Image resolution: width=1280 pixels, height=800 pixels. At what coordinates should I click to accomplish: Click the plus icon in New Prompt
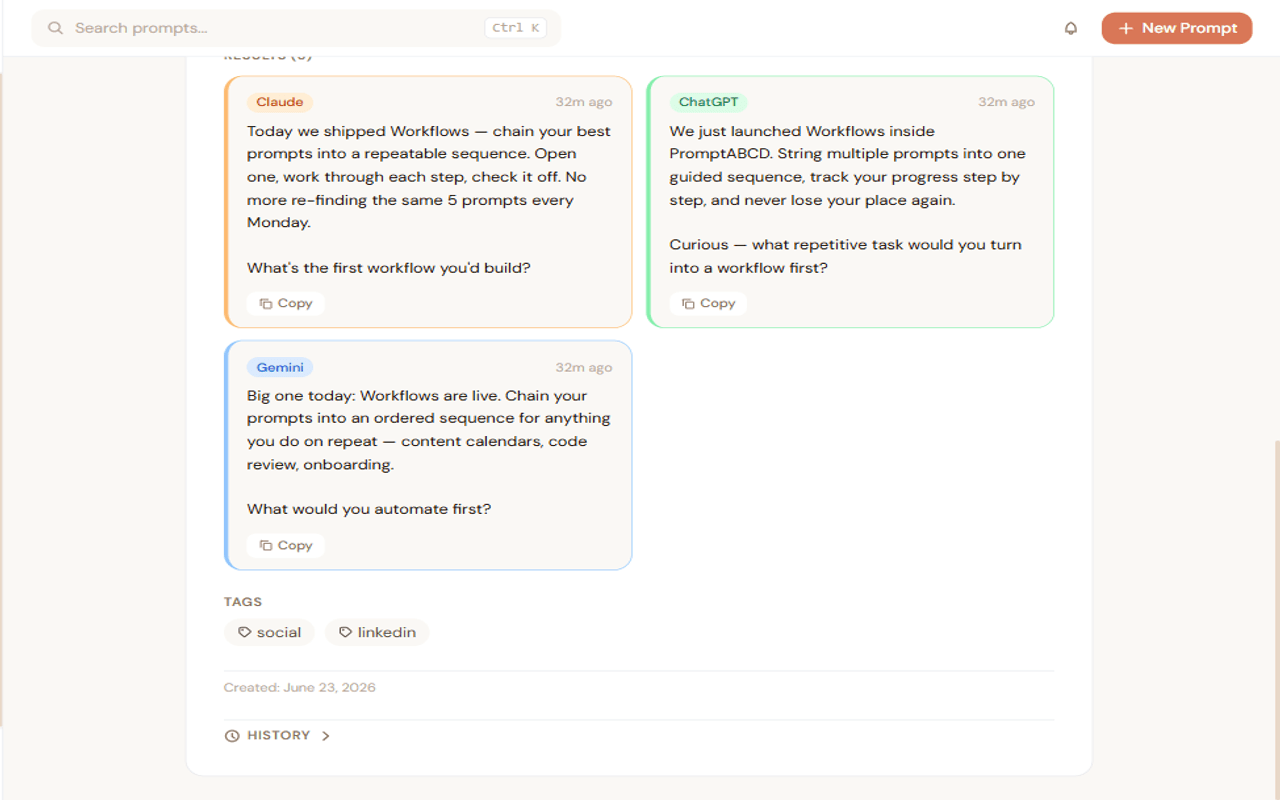(1126, 28)
